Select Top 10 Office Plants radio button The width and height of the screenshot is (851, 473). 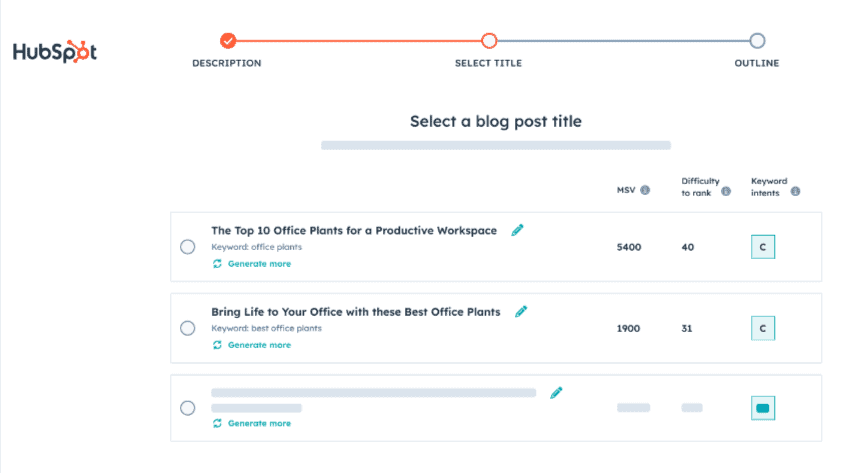click(187, 247)
